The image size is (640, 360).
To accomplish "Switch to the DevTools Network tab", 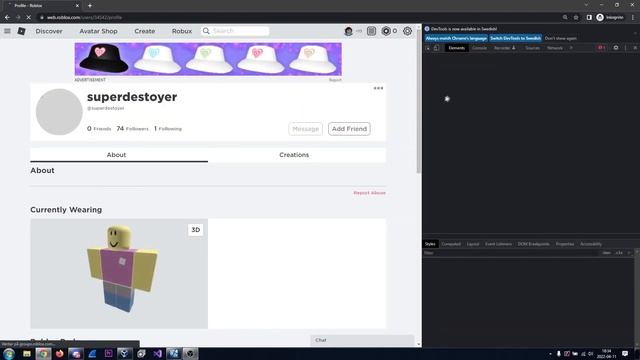I will tap(555, 48).
